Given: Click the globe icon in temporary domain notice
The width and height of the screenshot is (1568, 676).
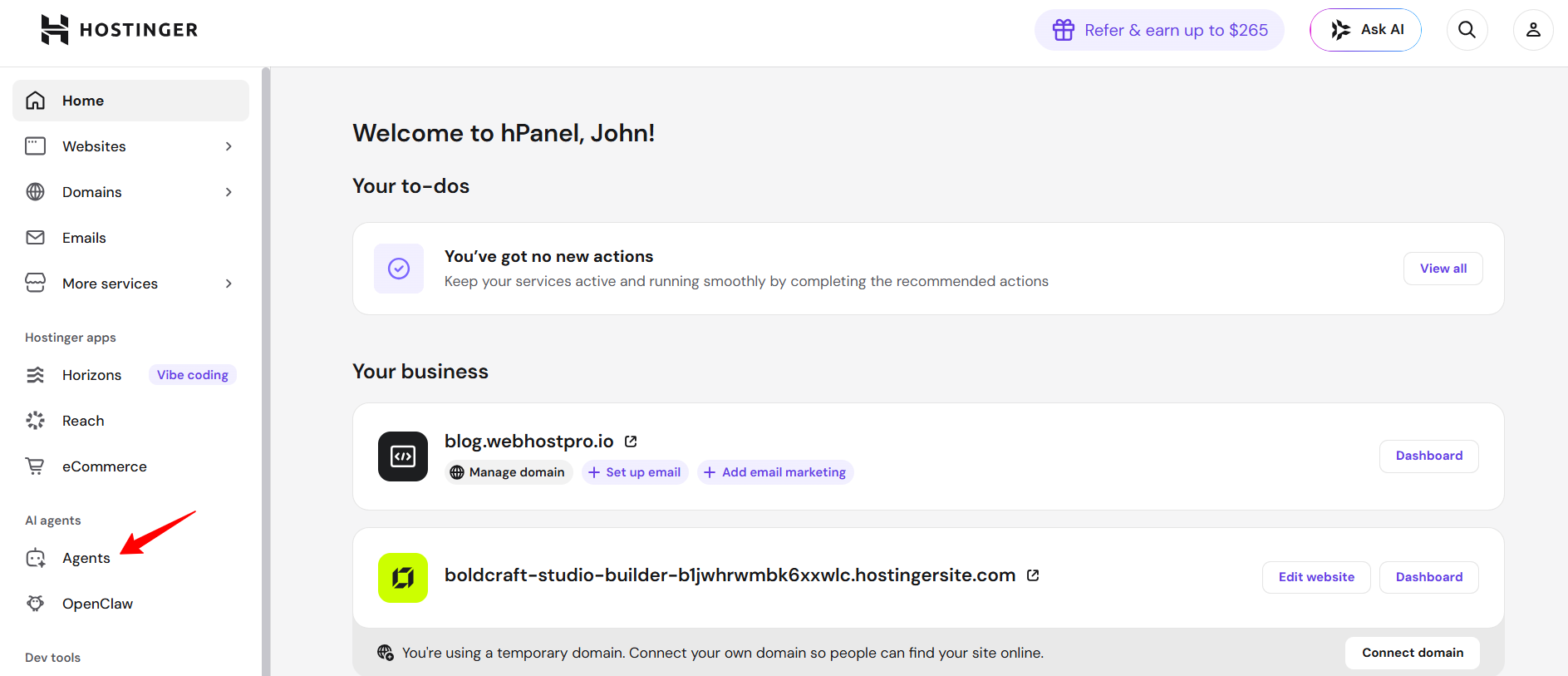Looking at the screenshot, I should coord(386,653).
